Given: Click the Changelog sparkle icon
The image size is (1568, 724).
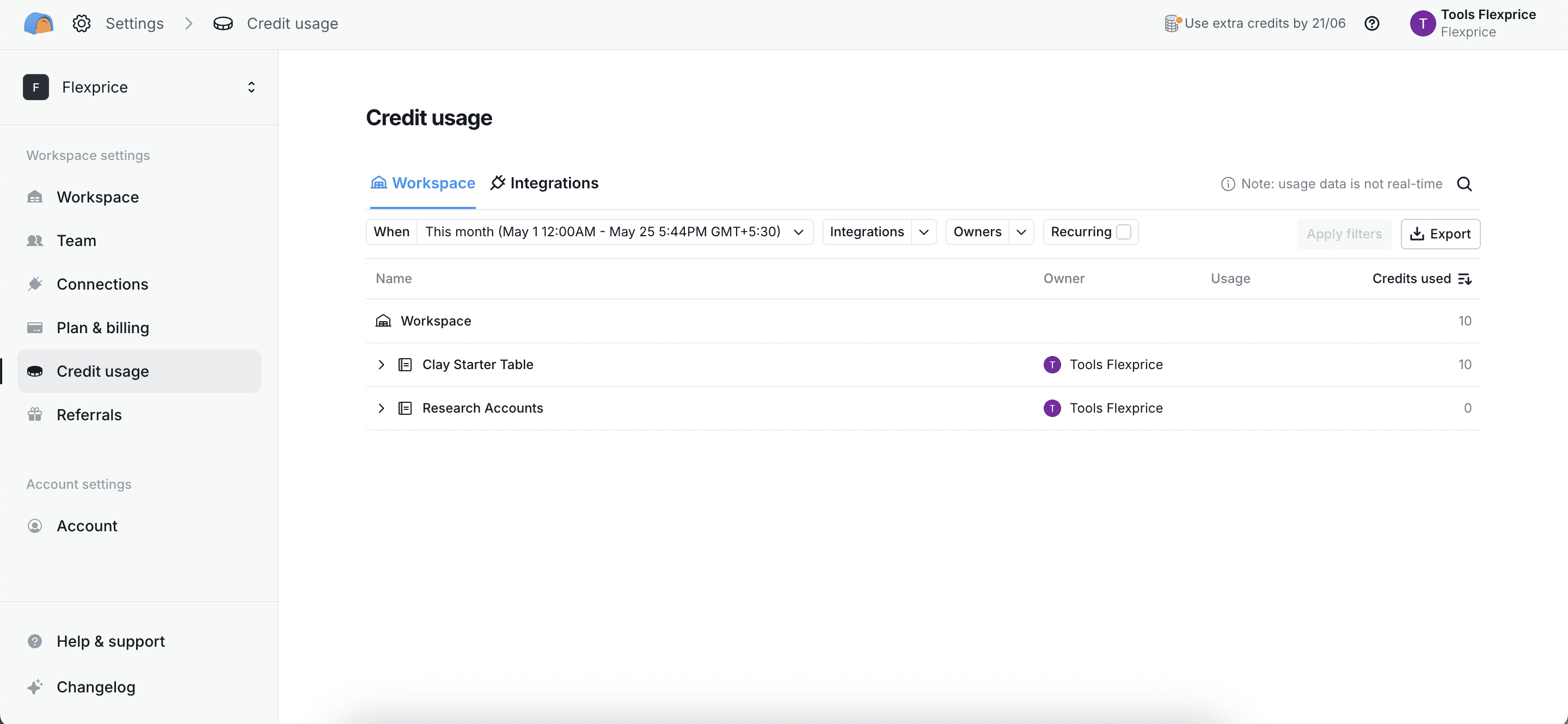Looking at the screenshot, I should (35, 687).
